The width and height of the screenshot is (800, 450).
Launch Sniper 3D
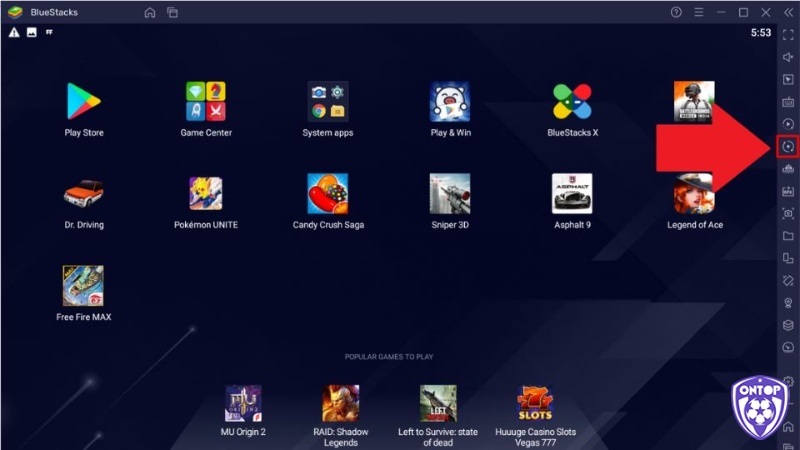[450, 193]
